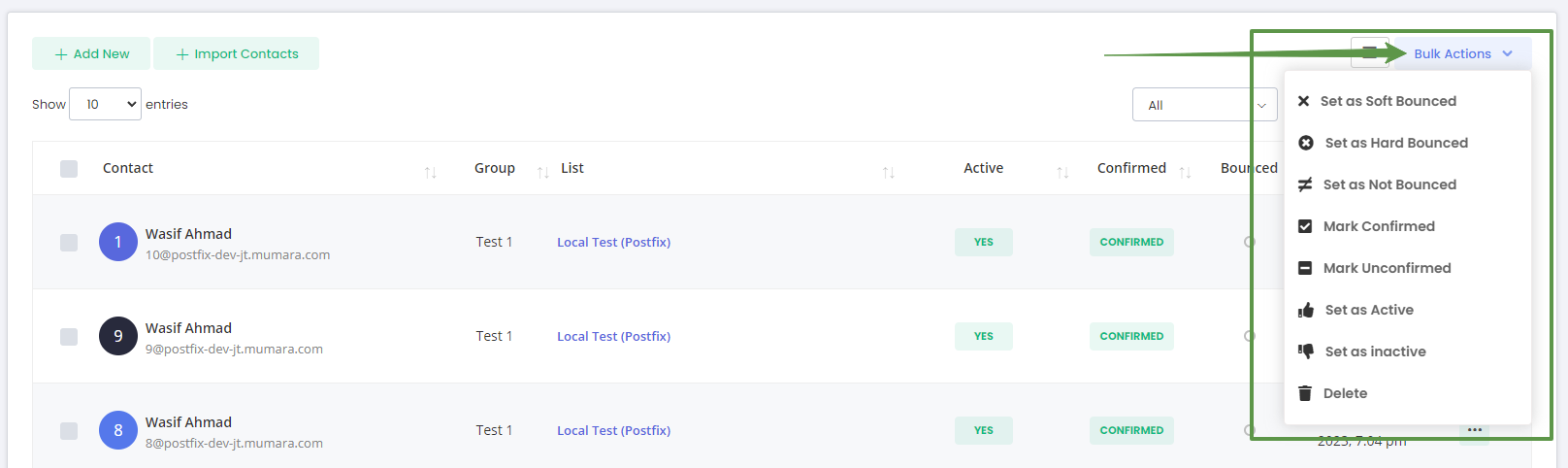
Task: Click the plus icon on Add New
Action: point(61,54)
